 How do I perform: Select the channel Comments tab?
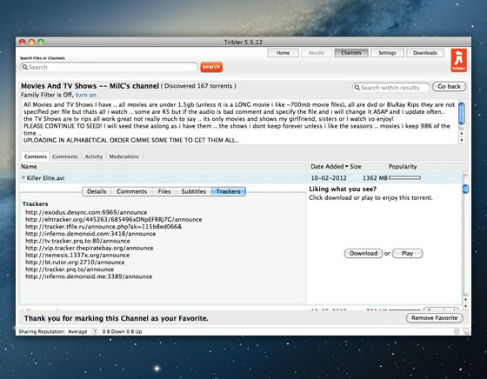65,156
